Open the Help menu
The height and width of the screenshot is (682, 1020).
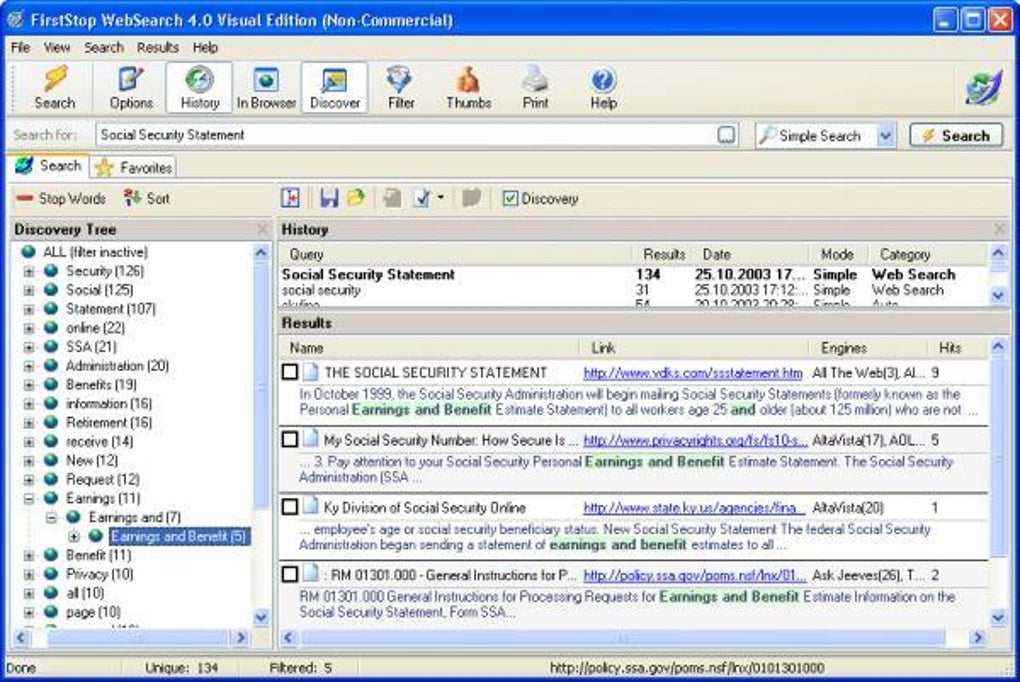coord(205,48)
